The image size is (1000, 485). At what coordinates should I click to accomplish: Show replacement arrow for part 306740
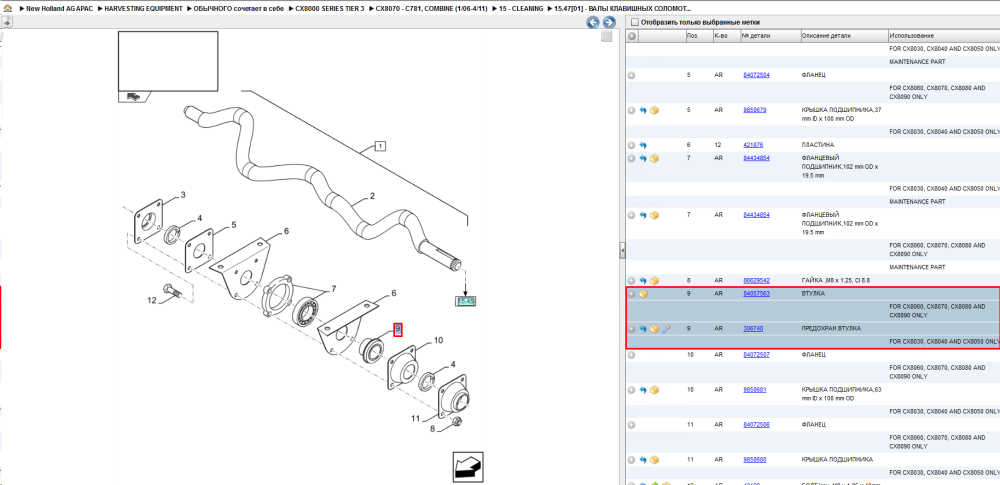[643, 329]
